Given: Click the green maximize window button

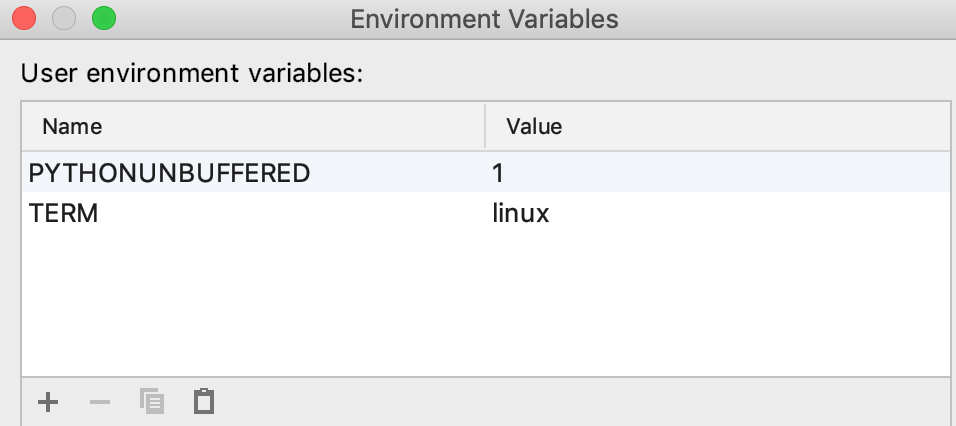Looking at the screenshot, I should click(103, 18).
